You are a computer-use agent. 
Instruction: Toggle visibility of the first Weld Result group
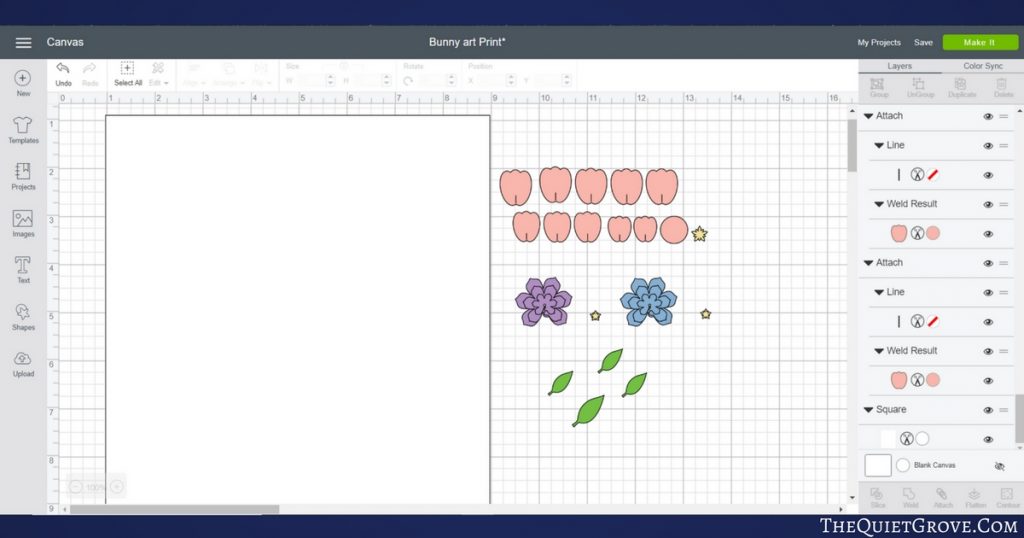pyautogui.click(x=988, y=204)
